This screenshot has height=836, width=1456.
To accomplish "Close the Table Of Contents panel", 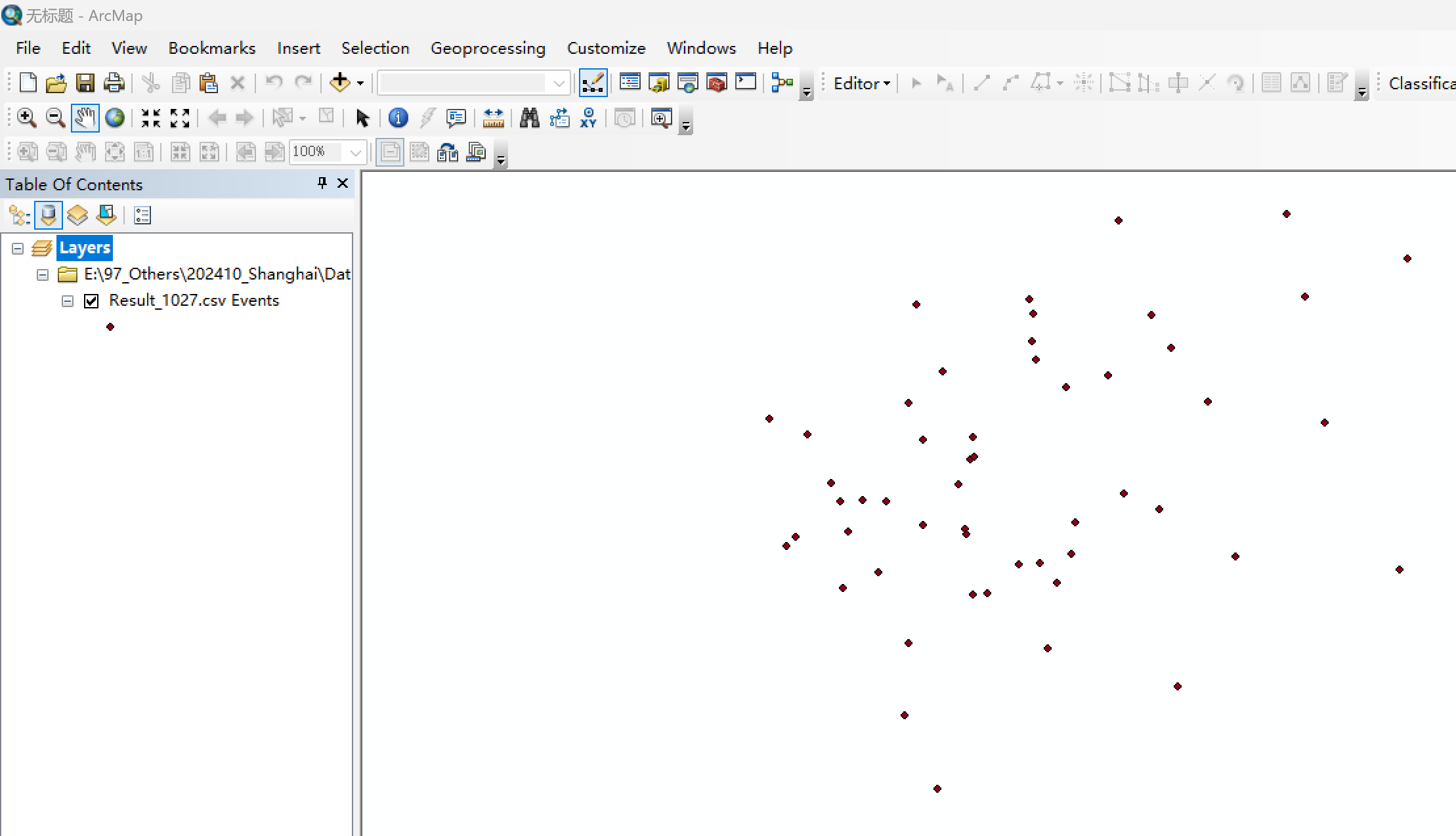I will [x=343, y=183].
